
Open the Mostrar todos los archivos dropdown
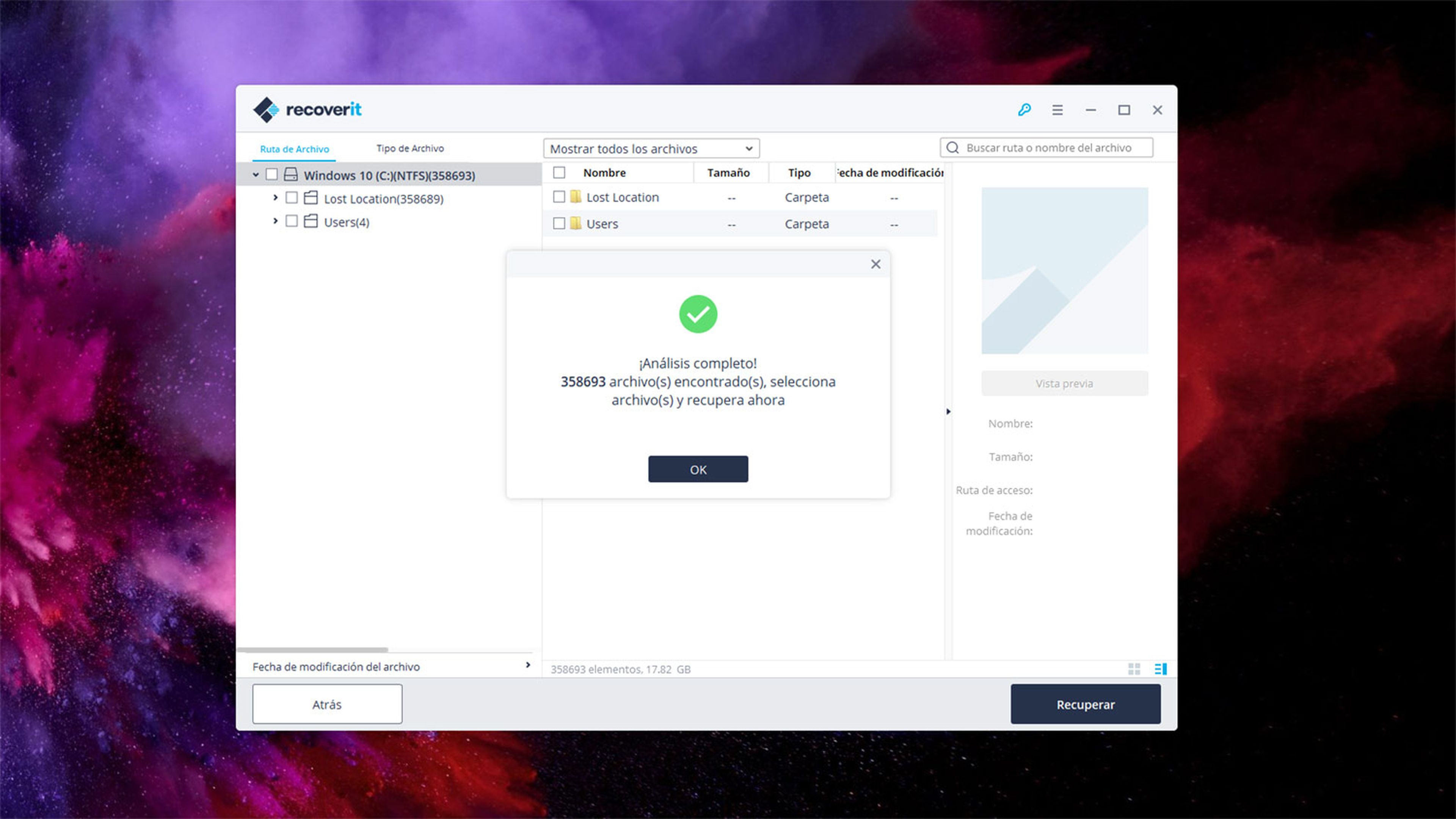point(651,149)
